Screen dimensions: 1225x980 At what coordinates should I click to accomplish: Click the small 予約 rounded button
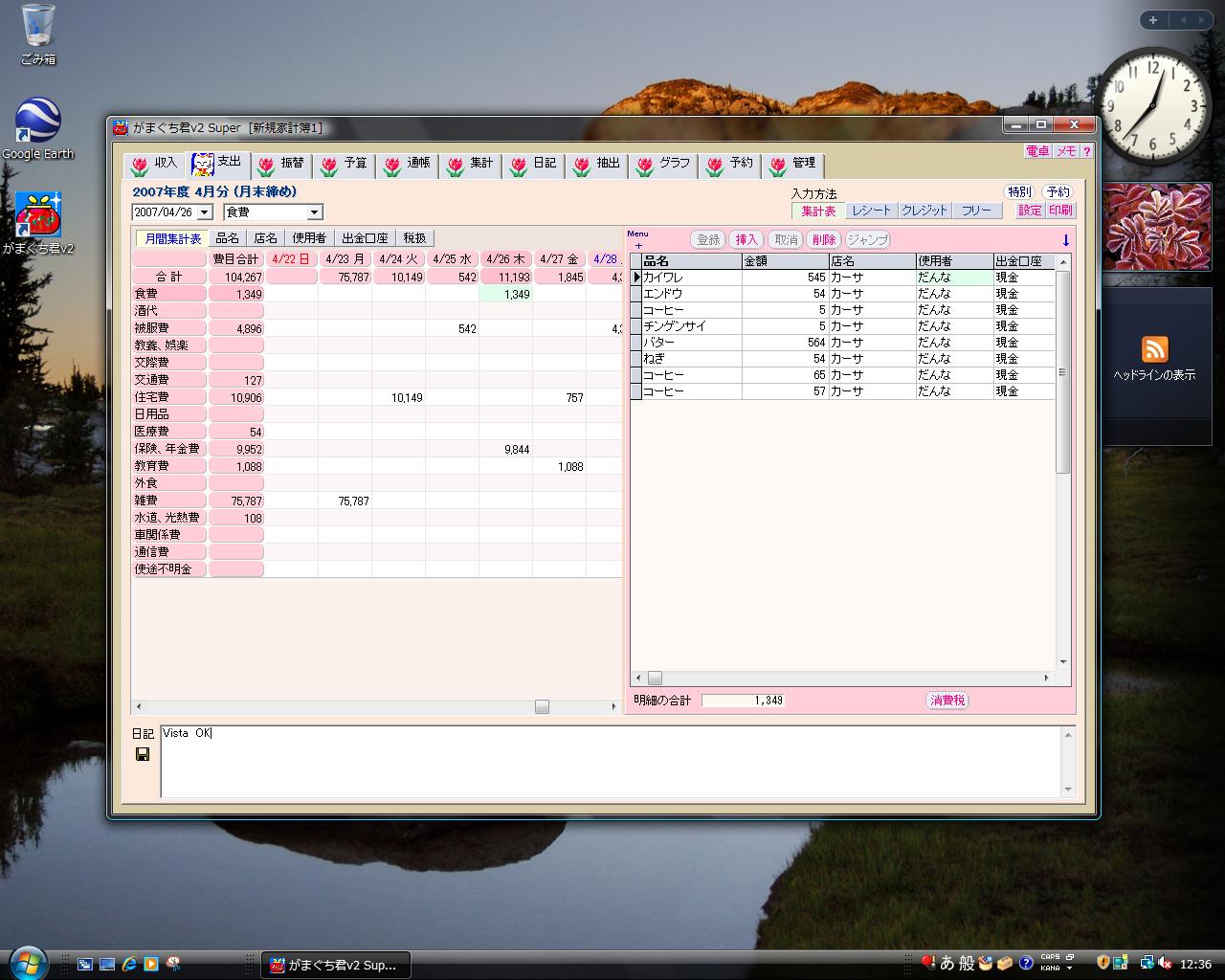1058,192
